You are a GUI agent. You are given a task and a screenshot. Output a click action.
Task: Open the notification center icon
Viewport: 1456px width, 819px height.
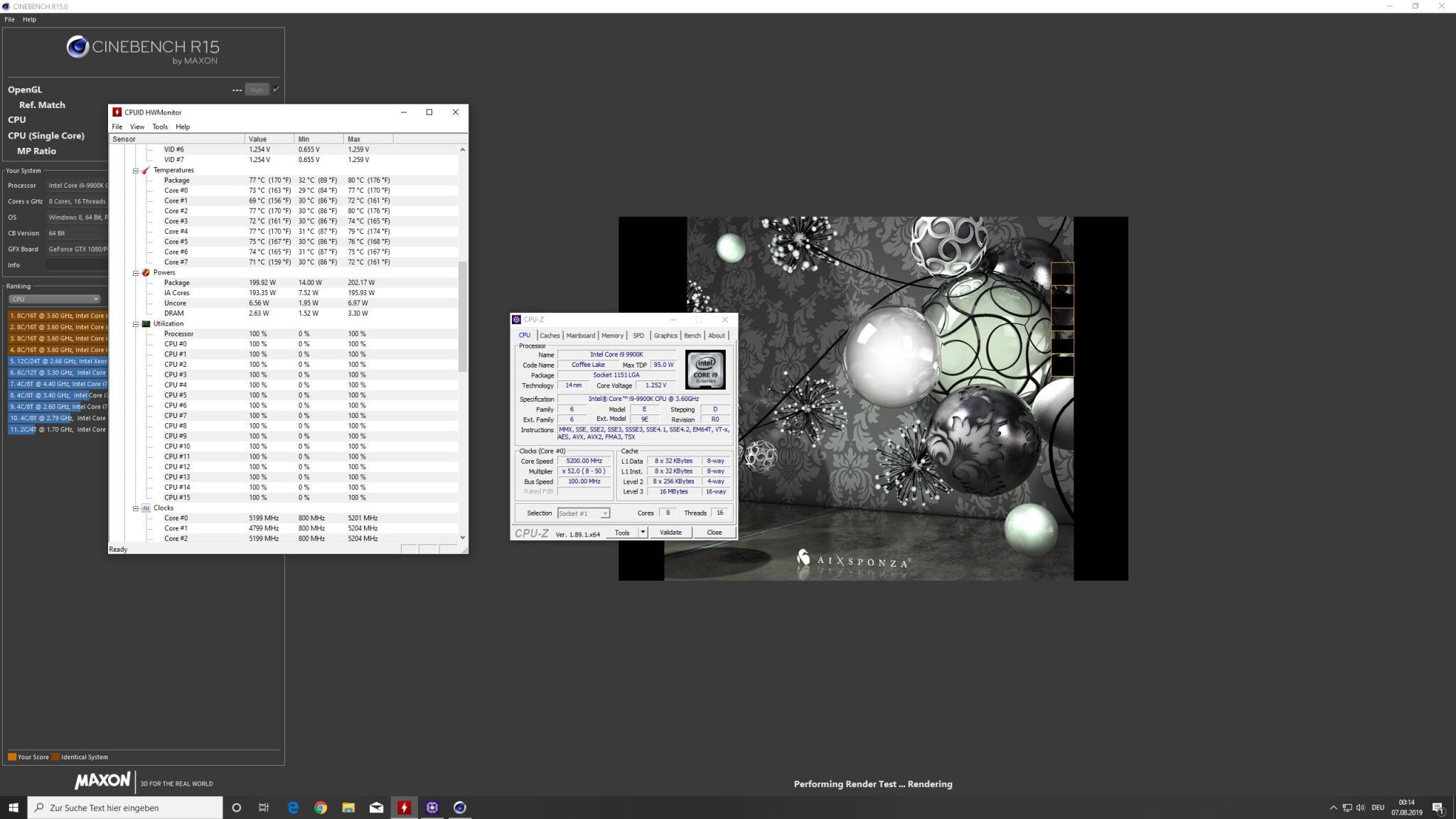[x=1438, y=808]
